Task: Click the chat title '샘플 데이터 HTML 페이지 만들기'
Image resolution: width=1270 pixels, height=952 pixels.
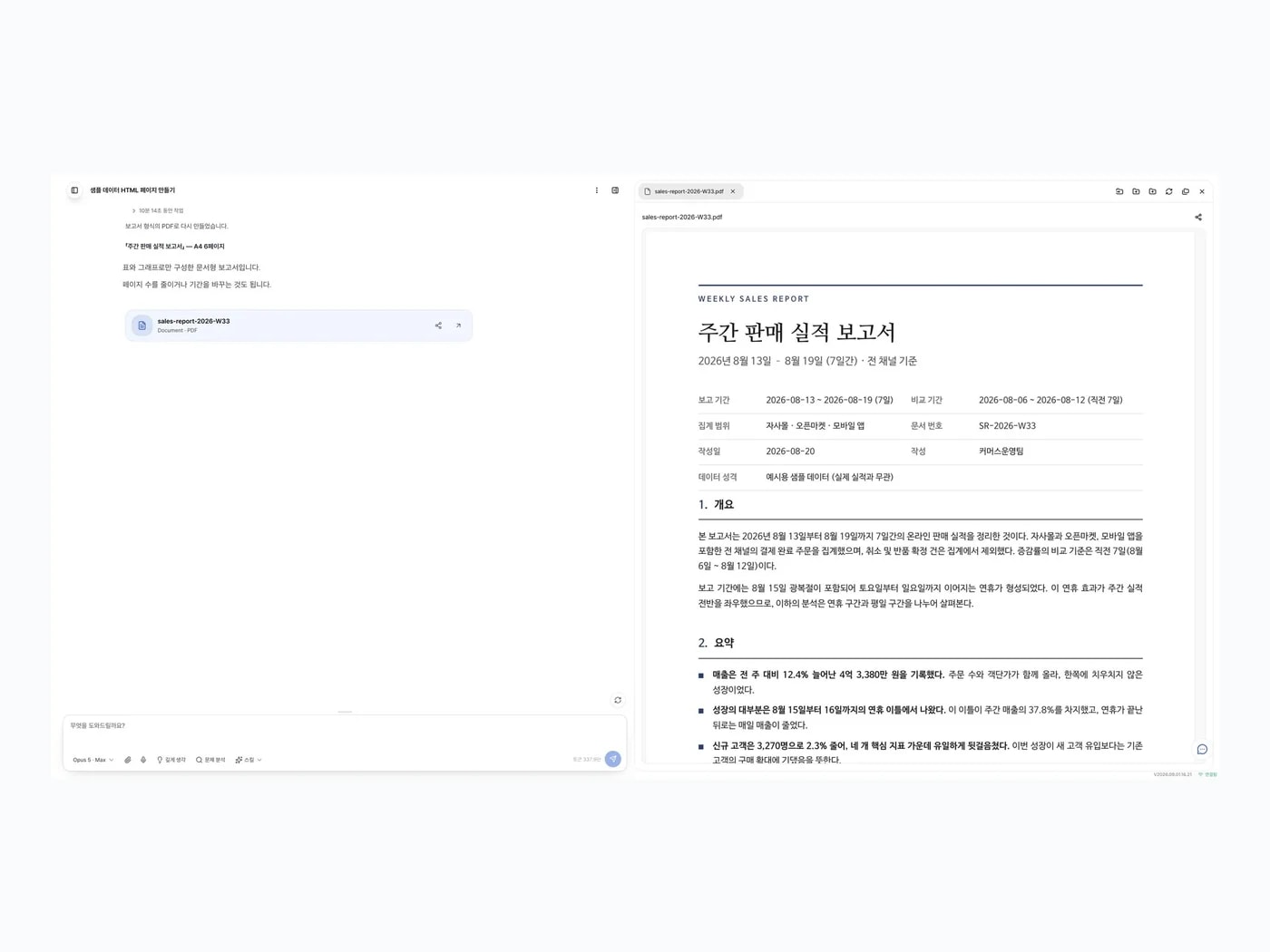Action: coord(132,190)
